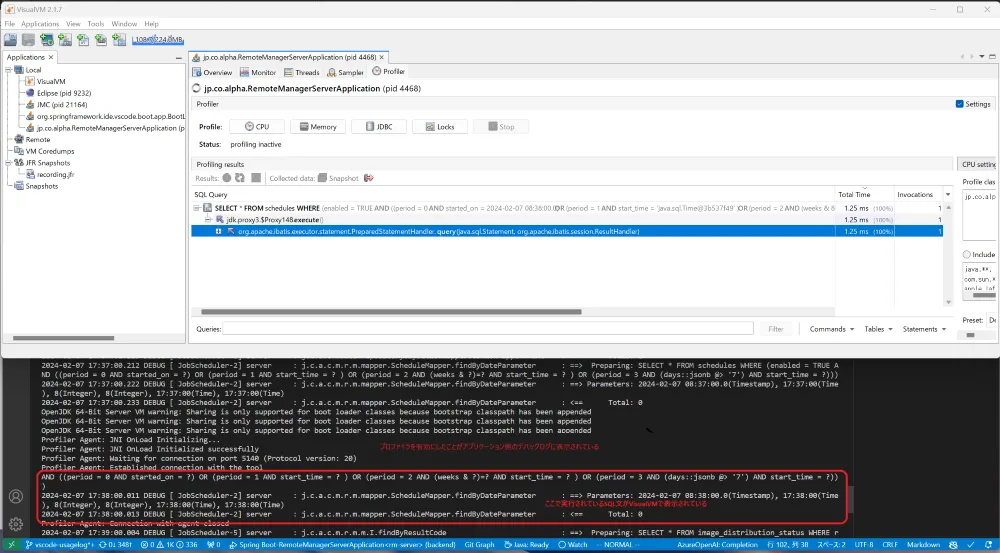
Task: Select the Include radio button
Action: (966, 254)
